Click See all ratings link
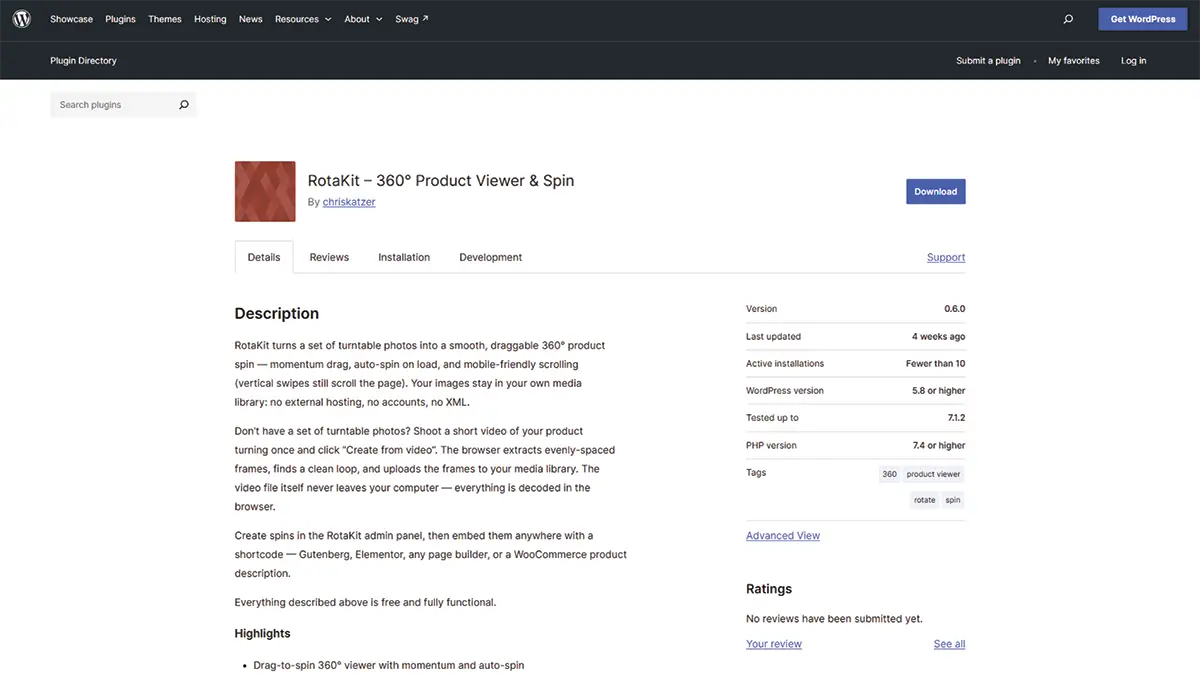Image resolution: width=1200 pixels, height=675 pixels. (x=950, y=644)
